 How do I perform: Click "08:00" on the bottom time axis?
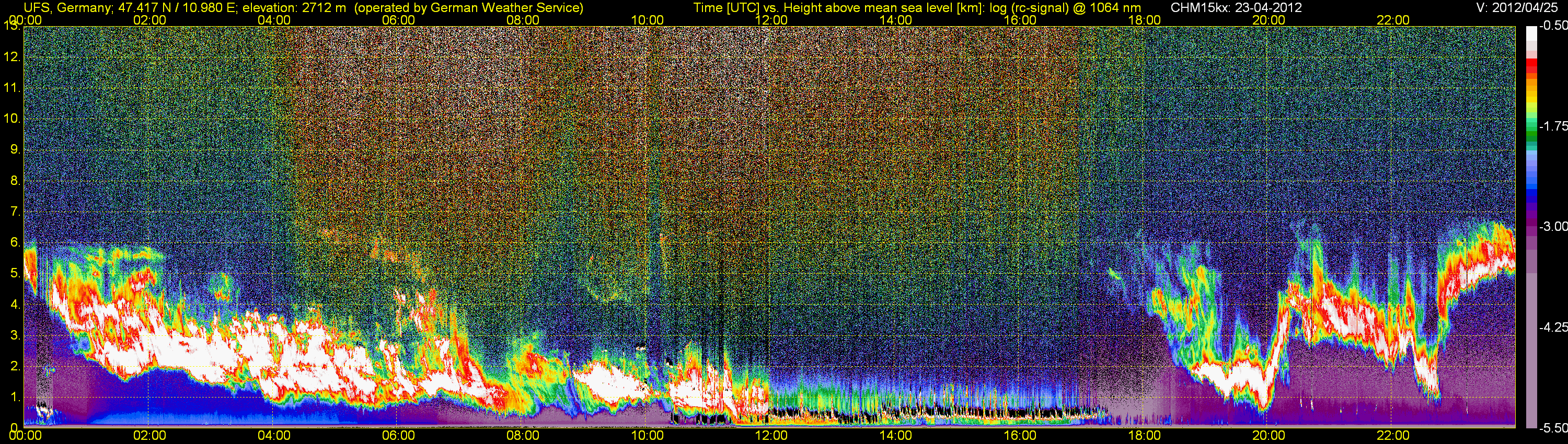coord(523,436)
